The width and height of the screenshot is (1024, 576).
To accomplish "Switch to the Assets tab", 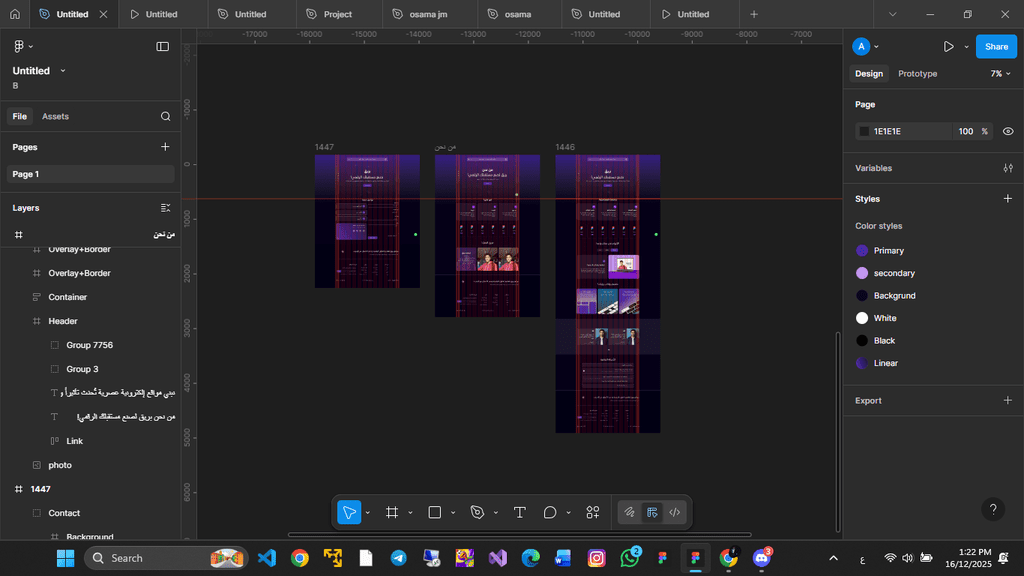I will [x=55, y=116].
